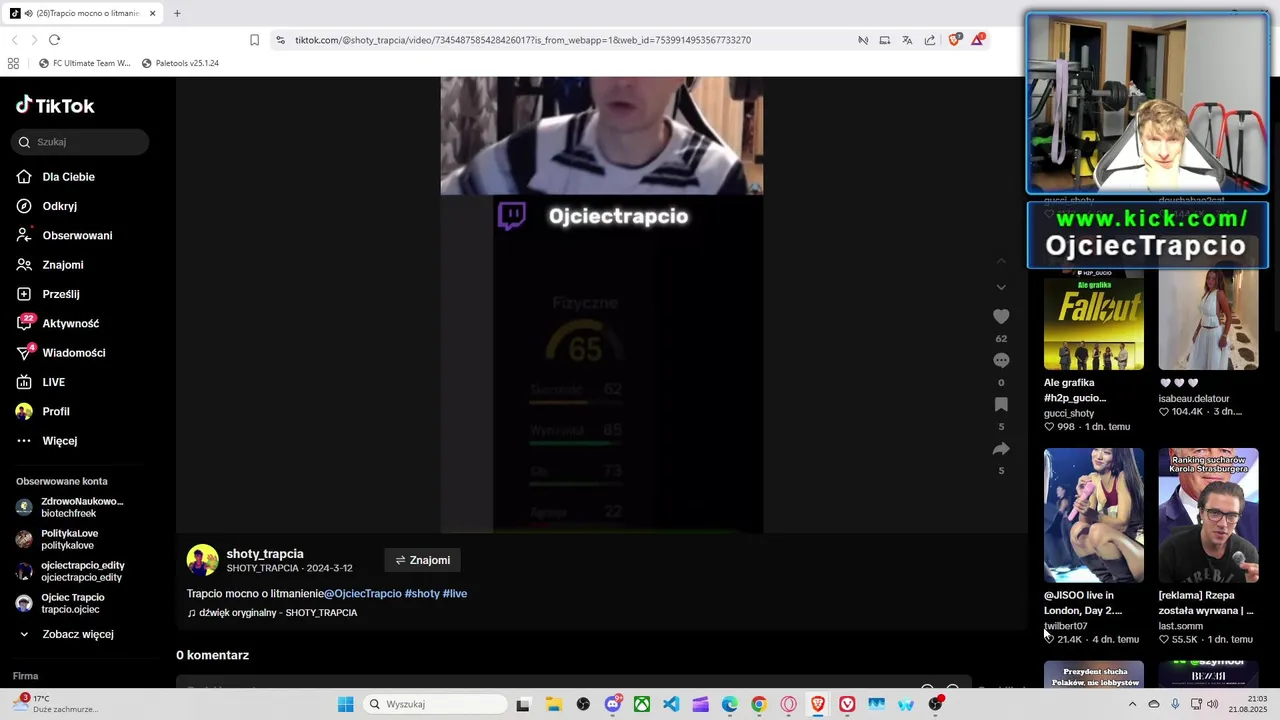Screen dimensions: 1280x720
Task: Open a new browser tab
Action: tap(177, 13)
